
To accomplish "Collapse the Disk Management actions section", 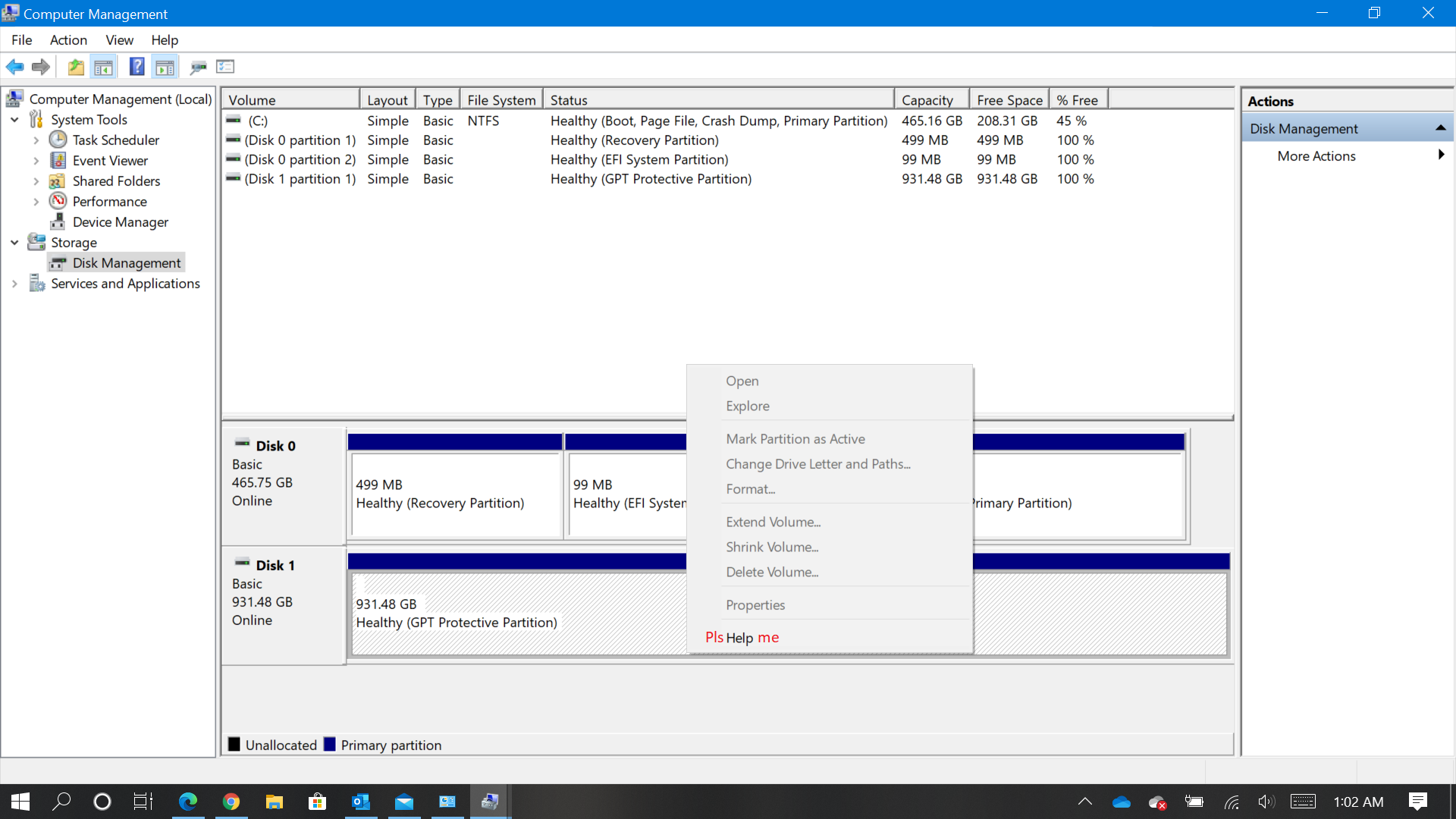I will (1440, 128).
